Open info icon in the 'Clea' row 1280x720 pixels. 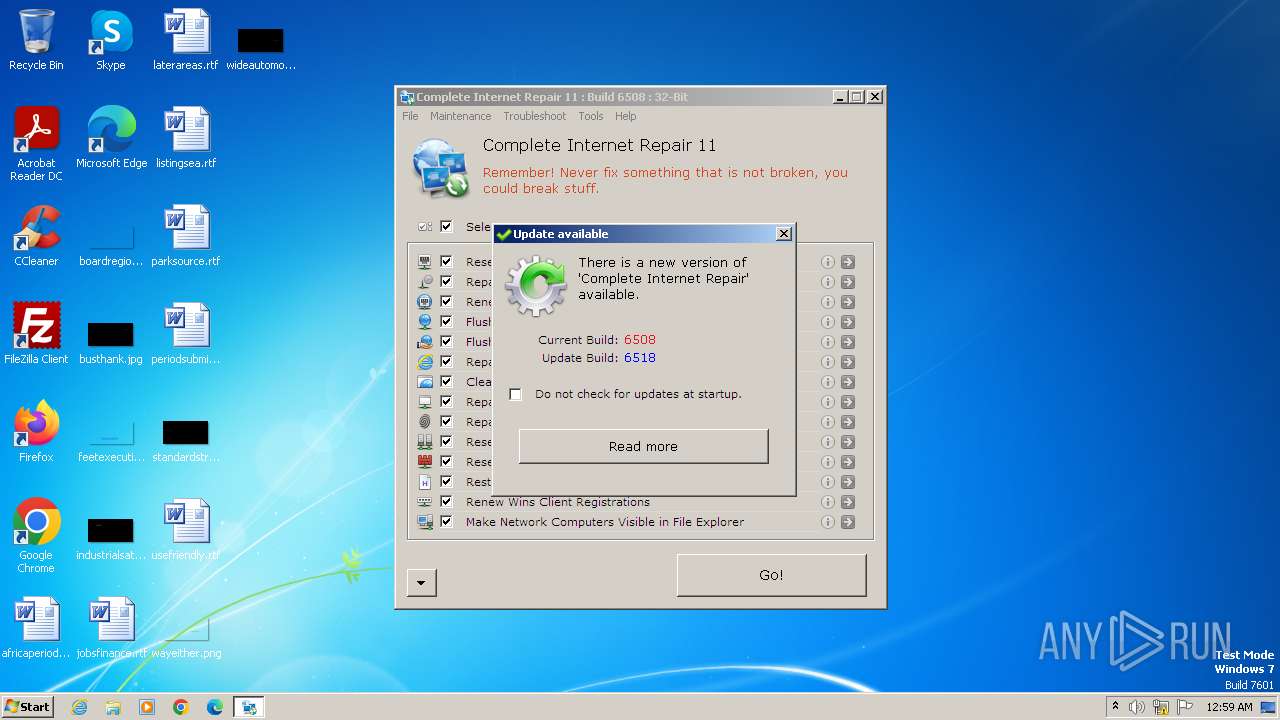828,382
